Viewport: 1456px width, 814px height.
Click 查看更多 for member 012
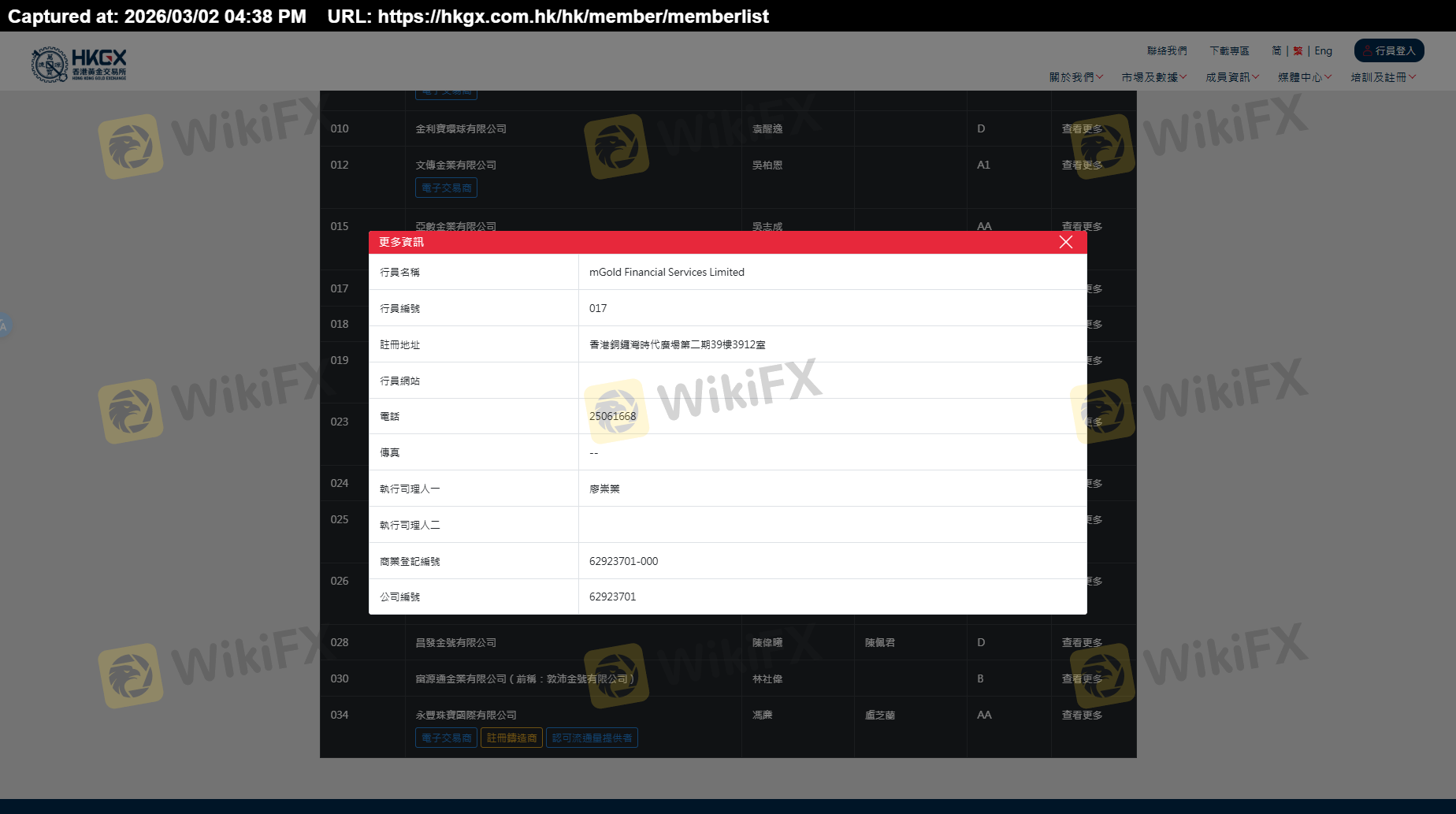[x=1082, y=165]
